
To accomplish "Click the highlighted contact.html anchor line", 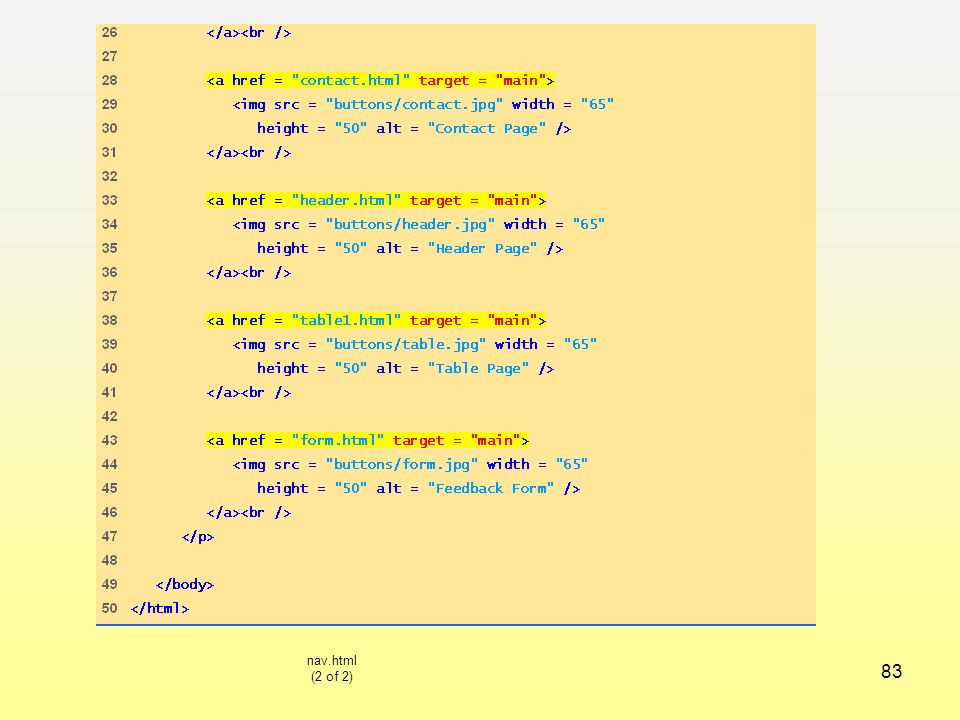I will 380,80.
